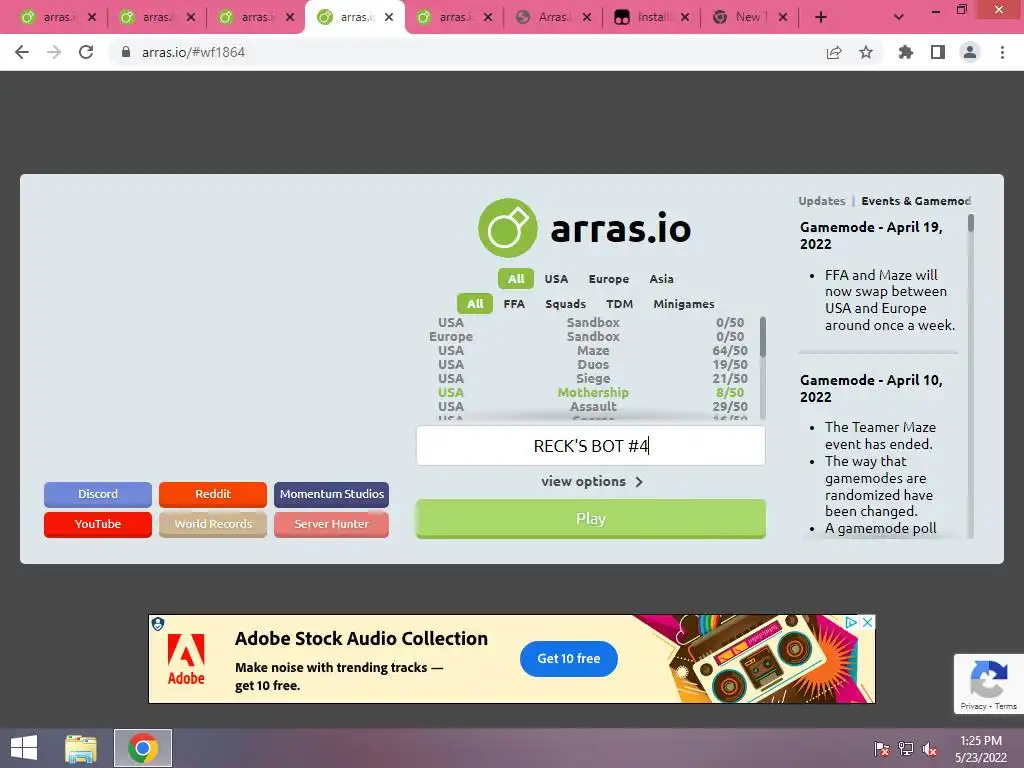
Task: Close the Install tab
Action: 684,18
